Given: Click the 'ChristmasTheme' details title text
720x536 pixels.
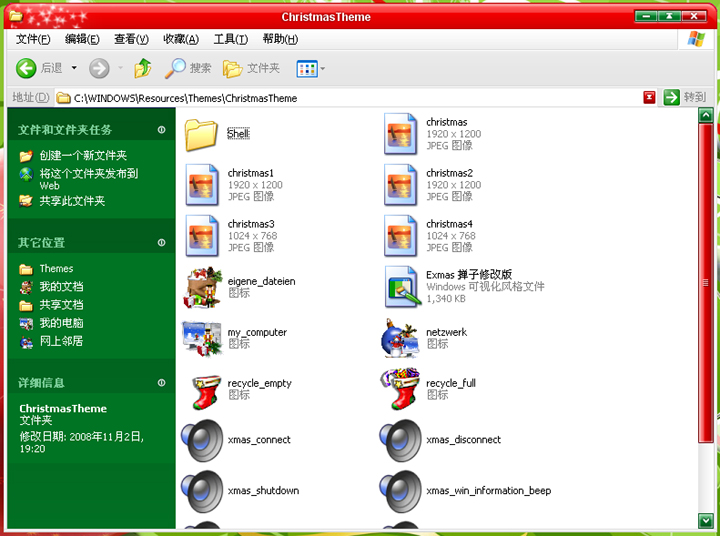Looking at the screenshot, I should pos(63,408).
